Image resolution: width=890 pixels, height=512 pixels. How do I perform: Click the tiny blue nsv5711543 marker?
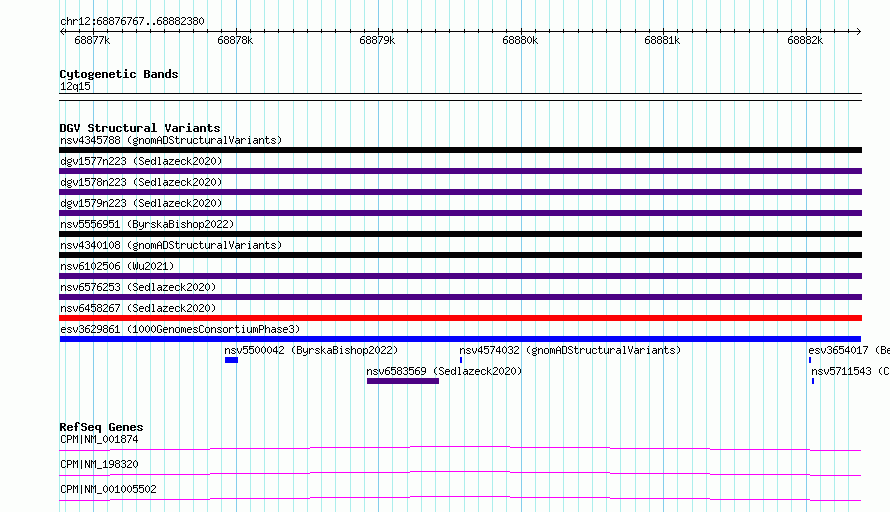click(813, 381)
